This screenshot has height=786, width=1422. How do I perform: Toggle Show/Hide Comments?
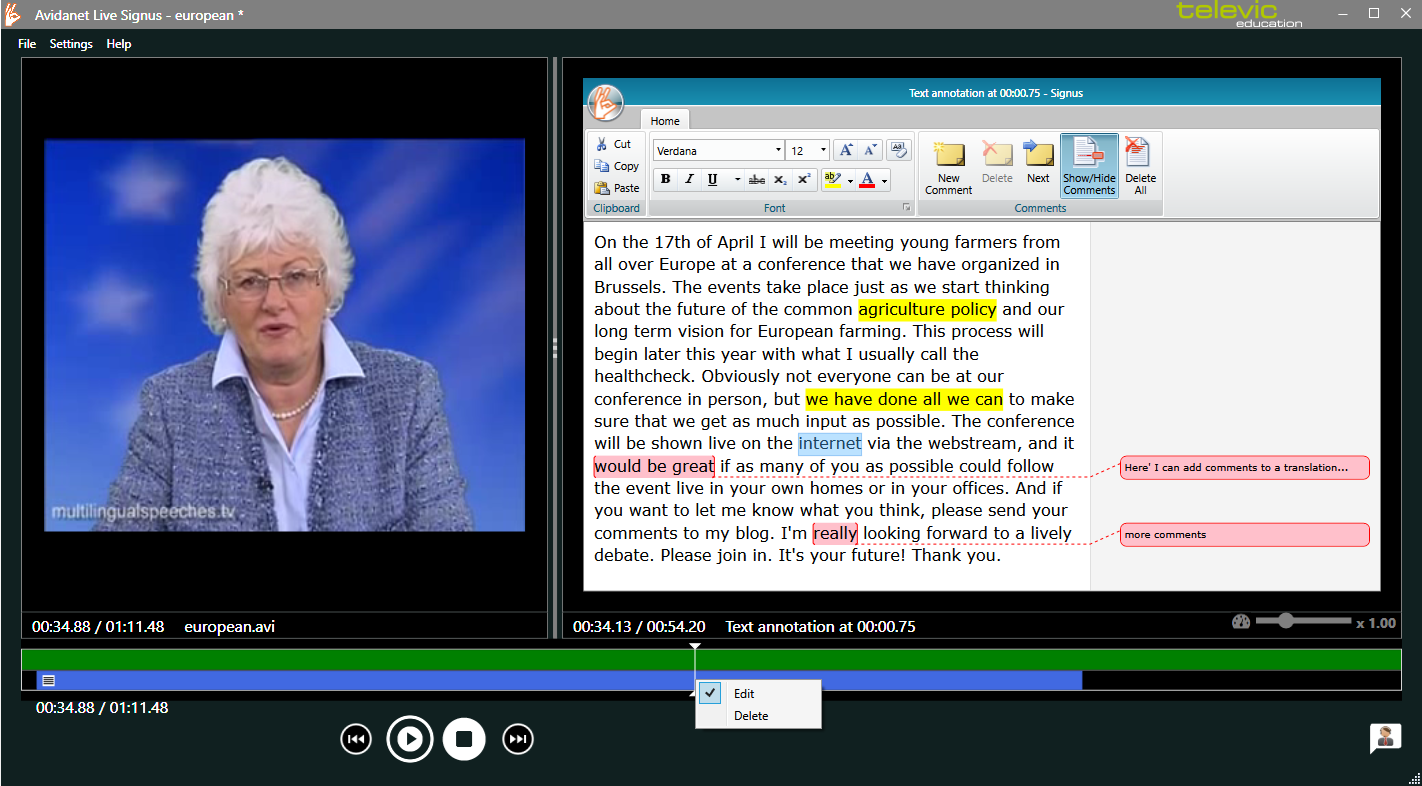1089,167
